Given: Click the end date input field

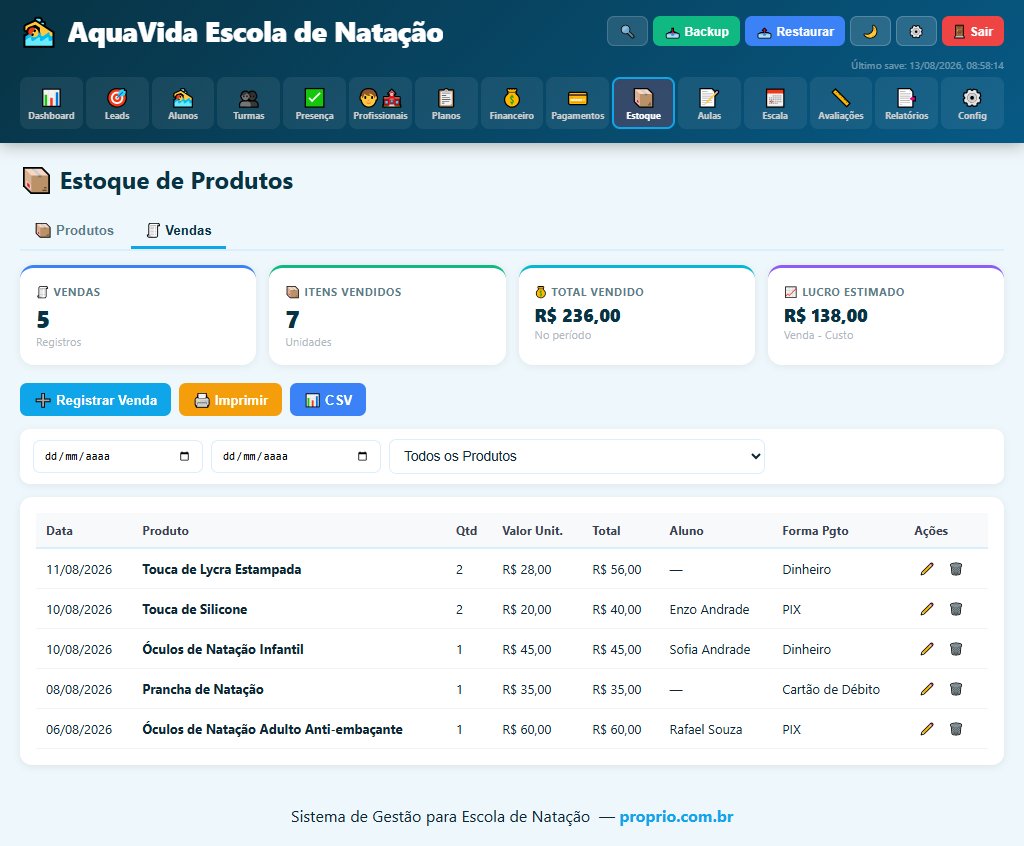Looking at the screenshot, I should tap(296, 457).
